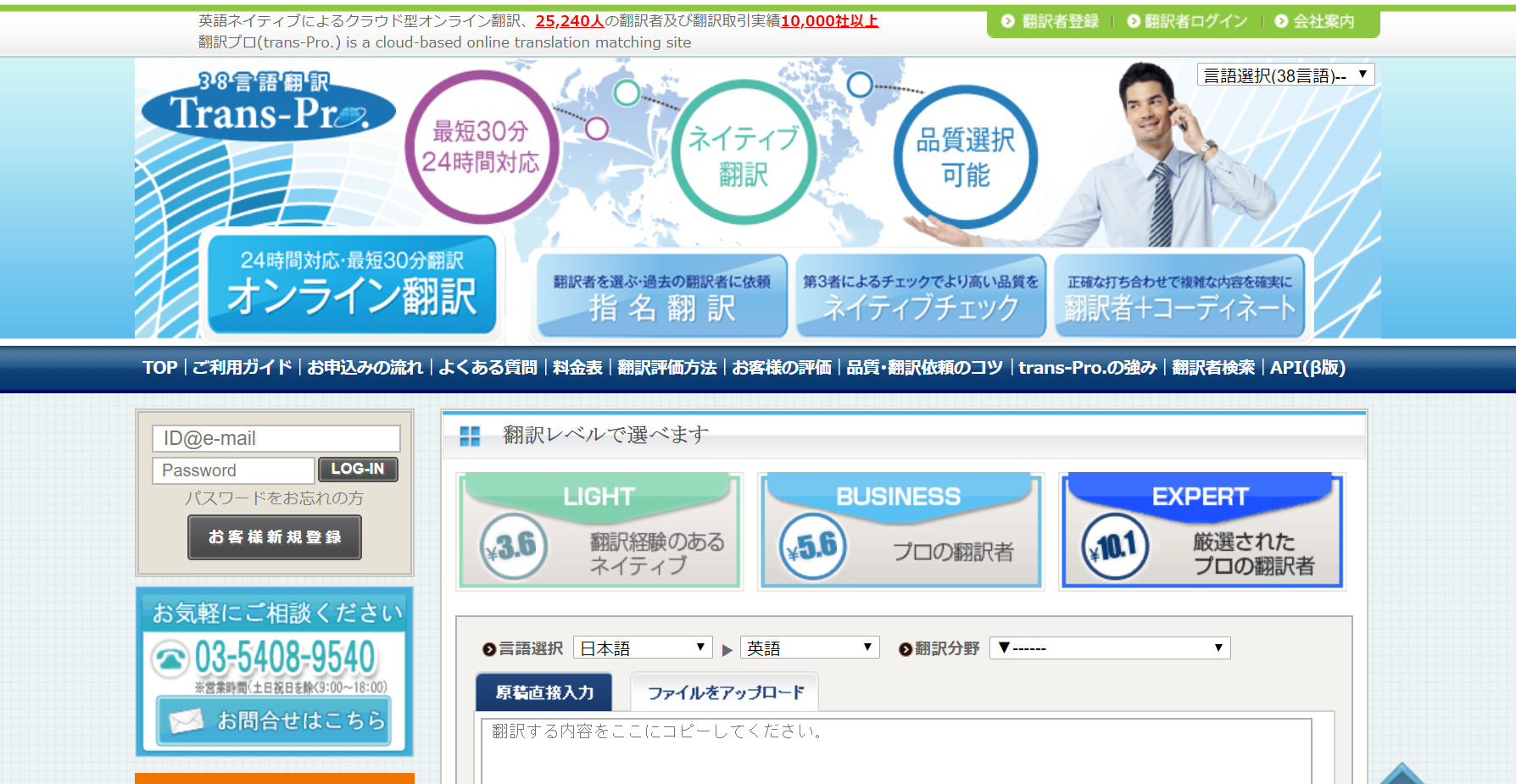Open API(β版) menu item
This screenshot has height=784, width=1516.
(x=1307, y=367)
